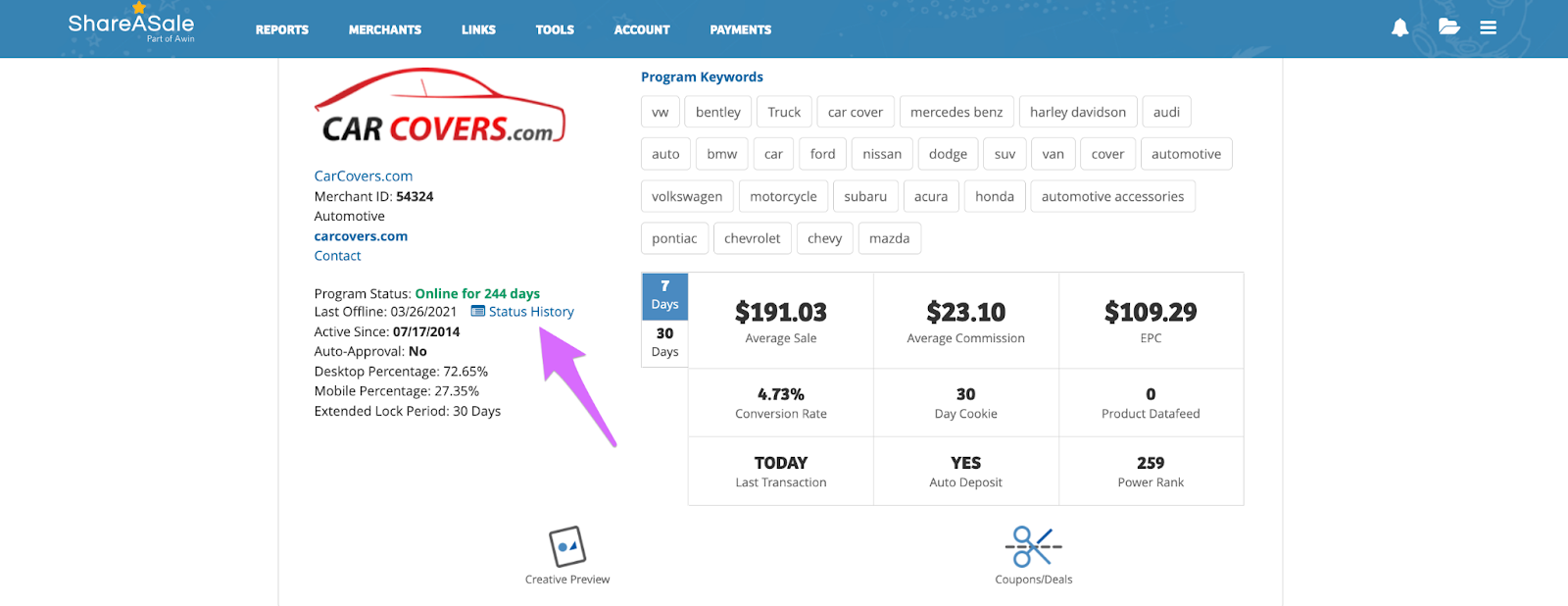Select the 'vw' keyword tag
Screen dimensions: 1568x606
661,112
